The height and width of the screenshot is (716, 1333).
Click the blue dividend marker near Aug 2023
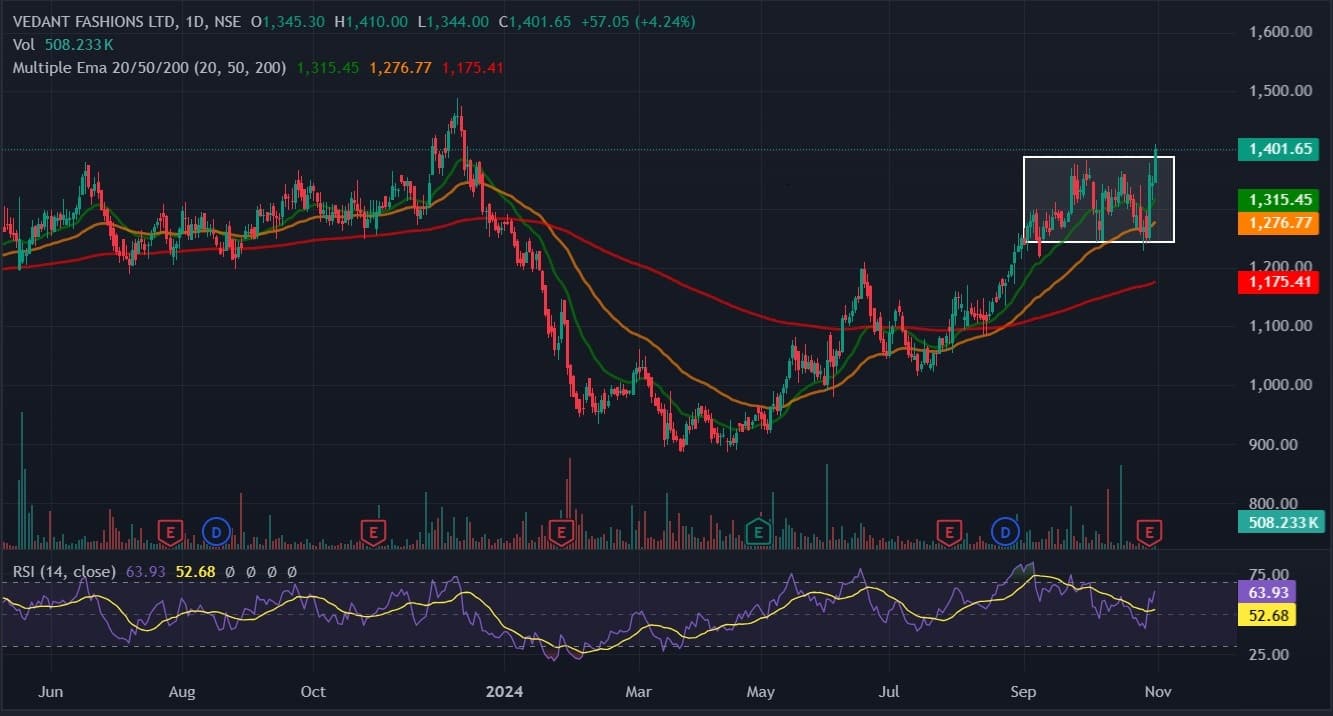pos(215,531)
